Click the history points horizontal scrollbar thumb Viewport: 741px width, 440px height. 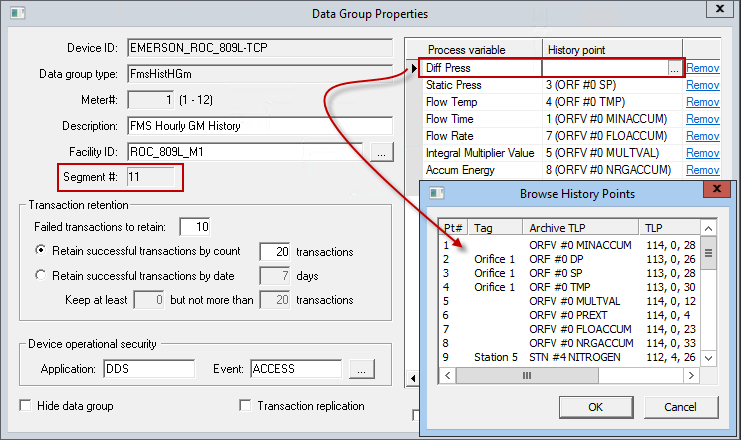pyautogui.click(x=527, y=375)
